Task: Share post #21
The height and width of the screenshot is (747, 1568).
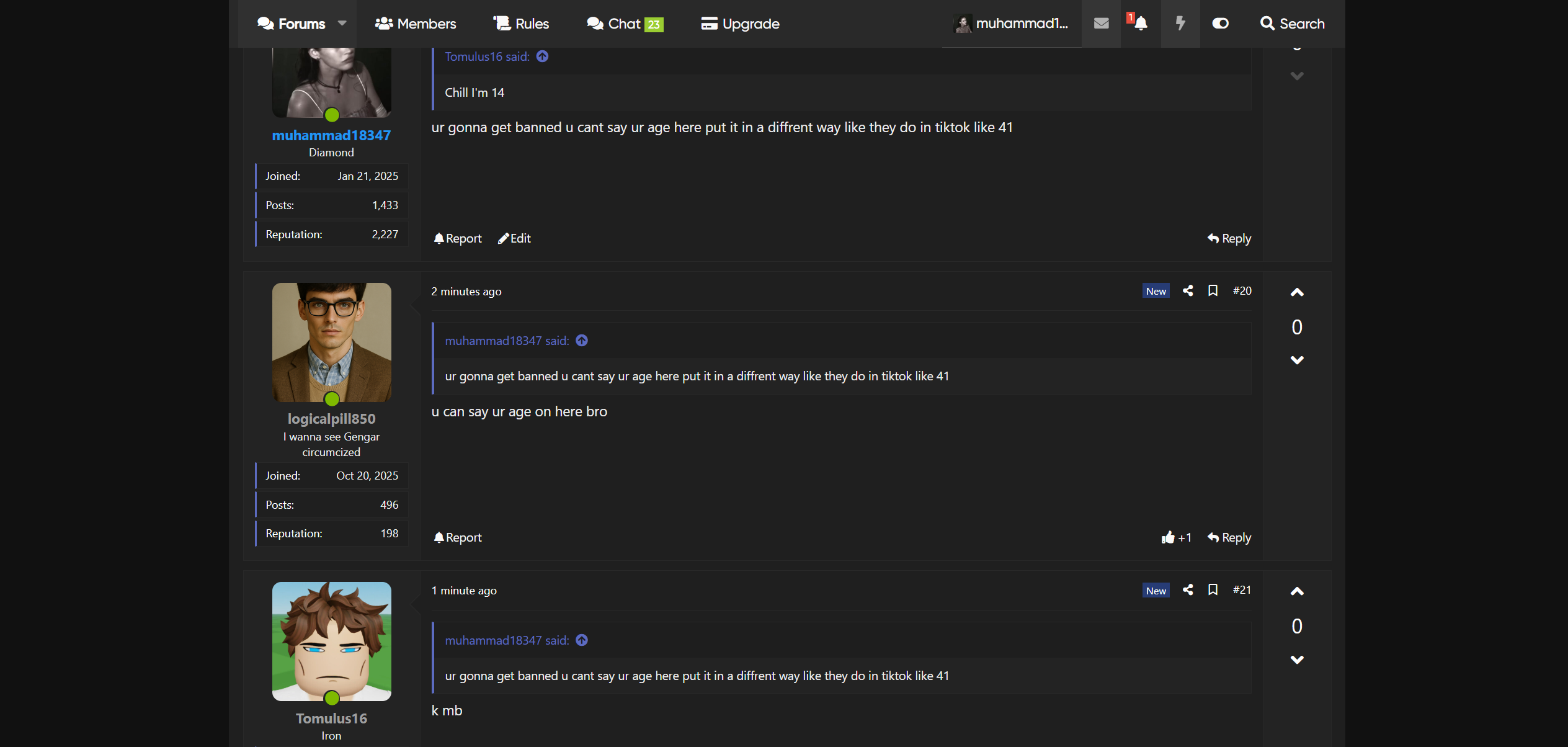Action: click(1188, 589)
